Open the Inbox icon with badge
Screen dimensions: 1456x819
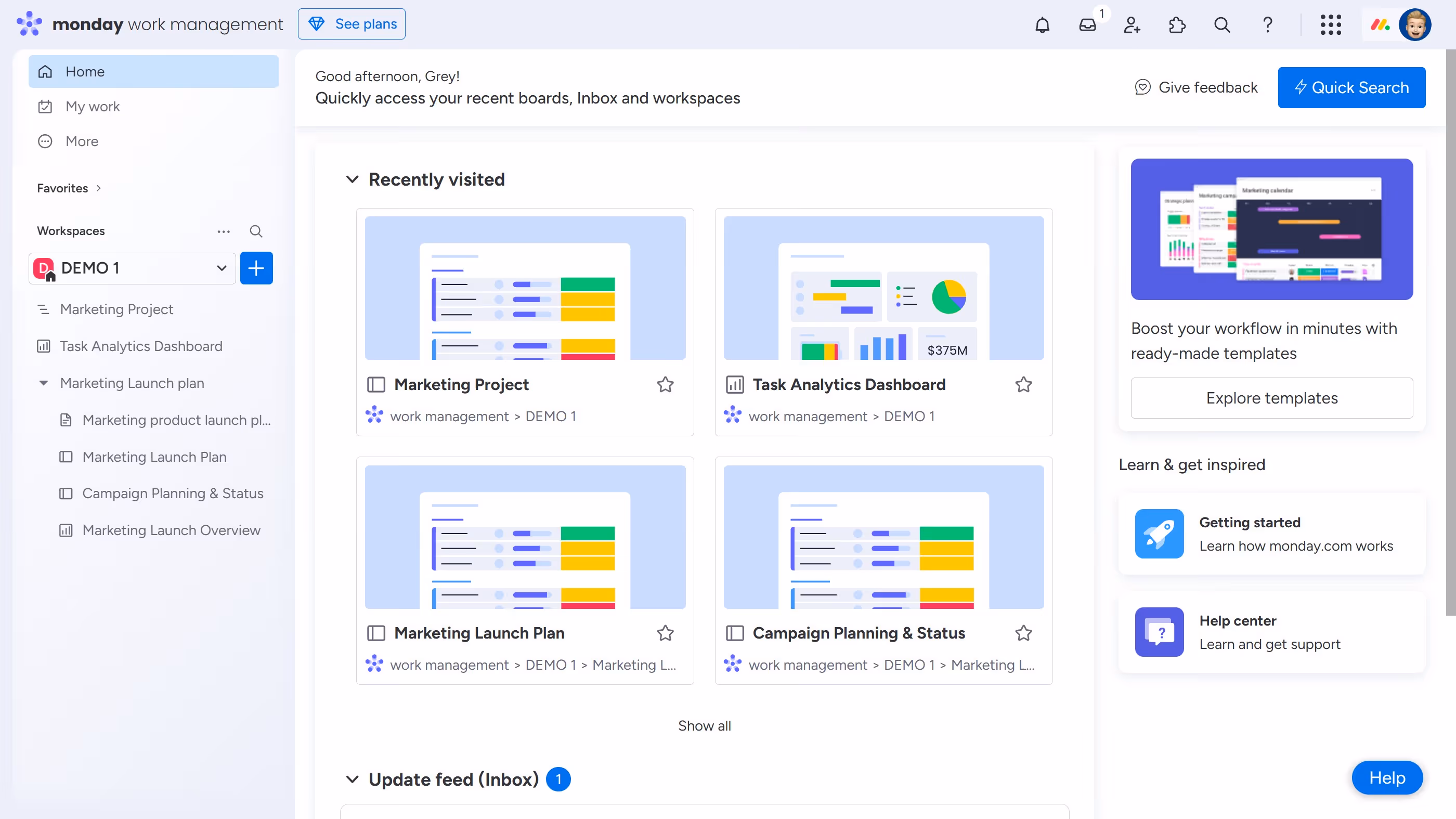pyautogui.click(x=1087, y=25)
